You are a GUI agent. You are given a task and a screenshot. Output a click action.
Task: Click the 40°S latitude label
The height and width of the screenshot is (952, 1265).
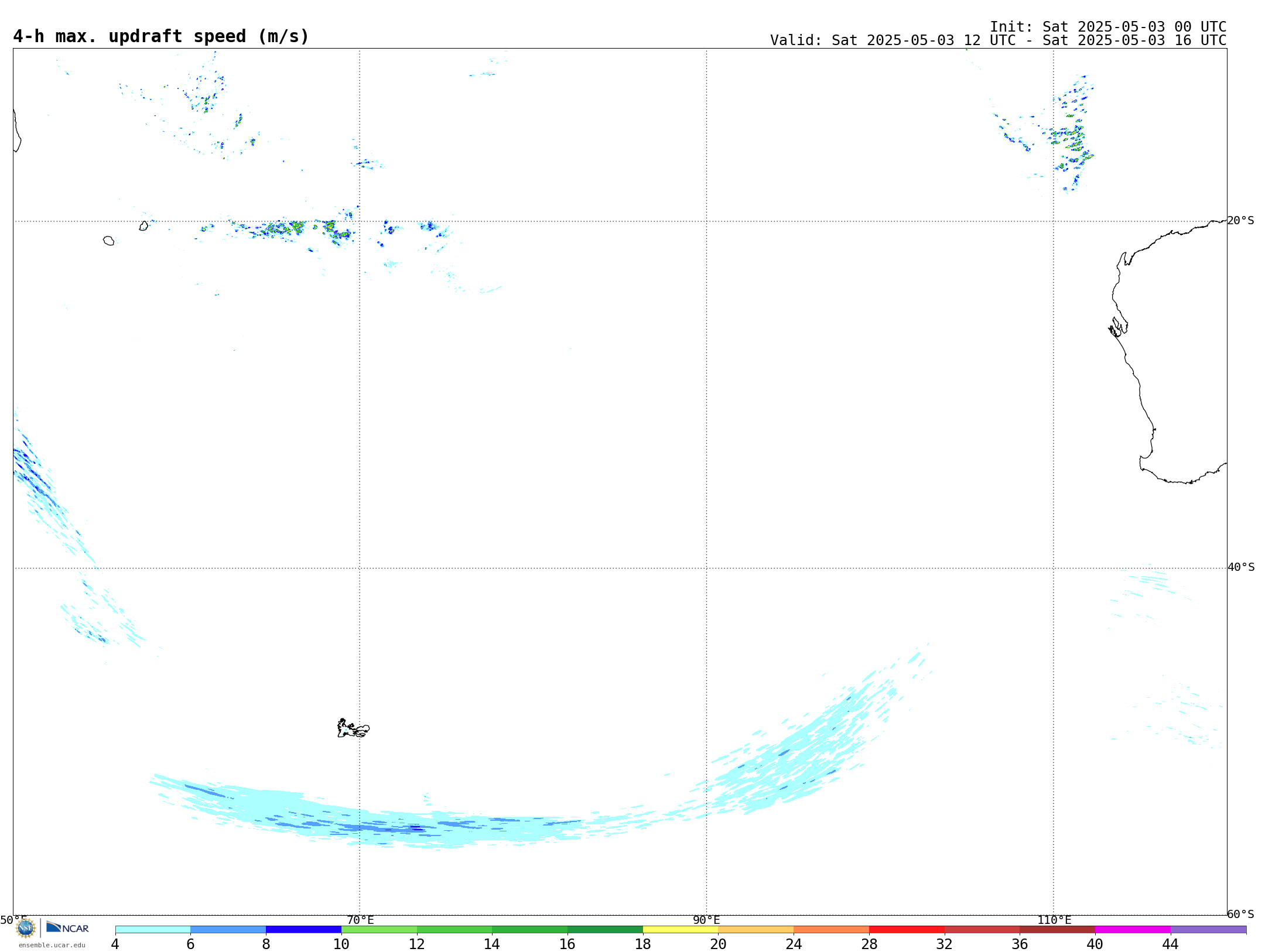pyautogui.click(x=1241, y=567)
